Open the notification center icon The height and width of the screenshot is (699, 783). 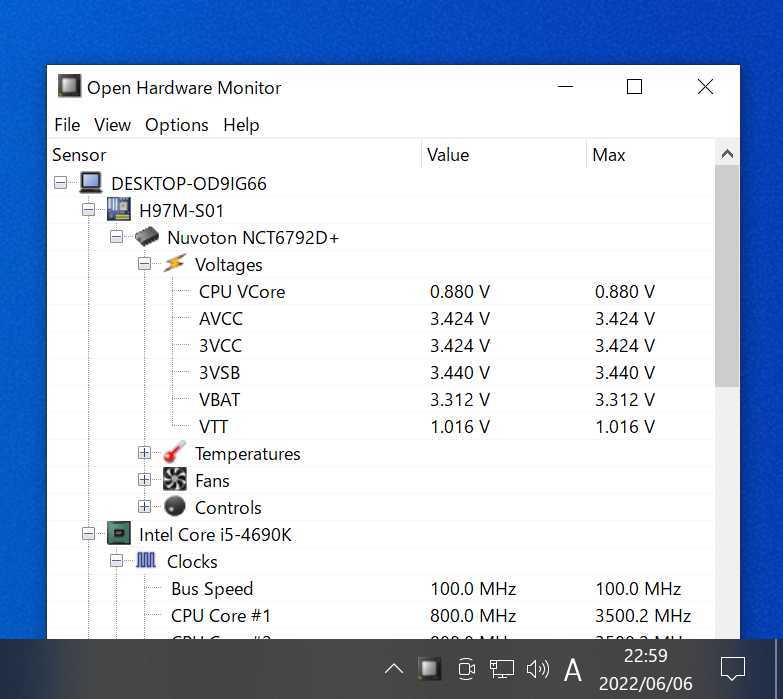point(733,669)
